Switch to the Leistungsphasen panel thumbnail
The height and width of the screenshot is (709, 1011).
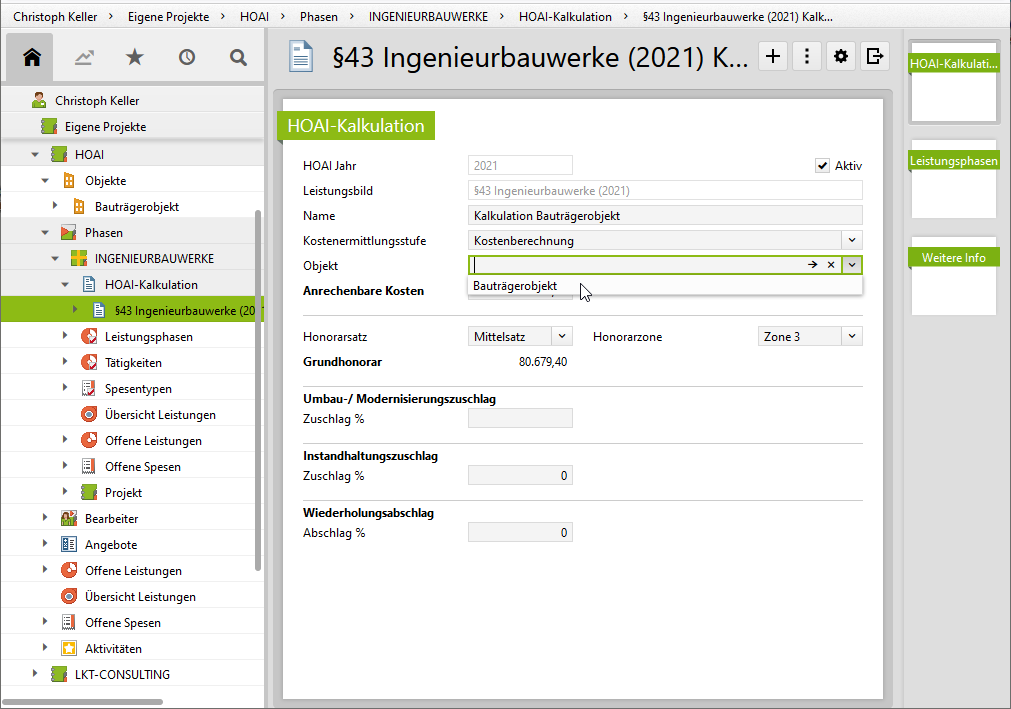953,179
